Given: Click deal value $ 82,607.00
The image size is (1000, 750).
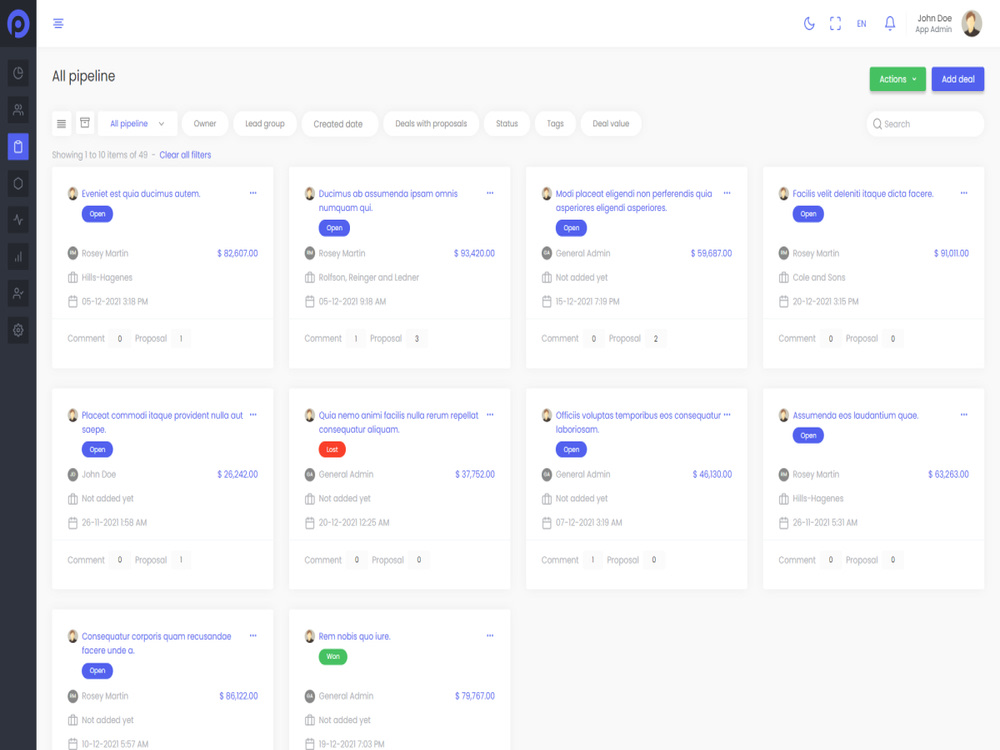Looking at the screenshot, I should click(237, 253).
